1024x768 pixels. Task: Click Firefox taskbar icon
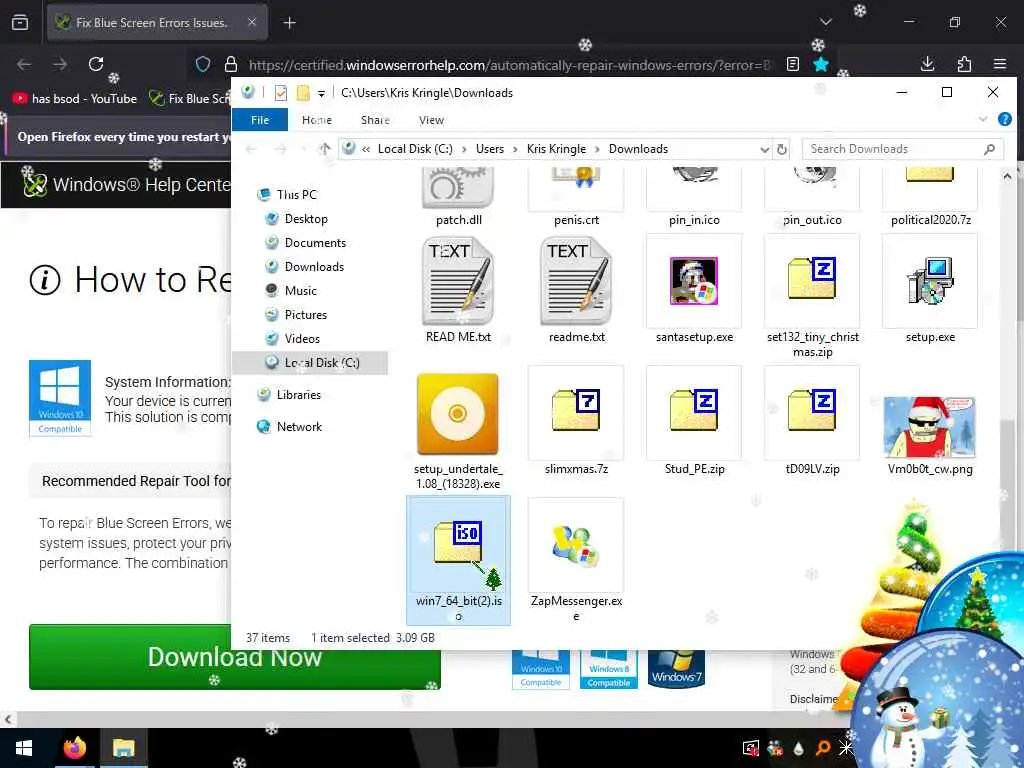[75, 748]
